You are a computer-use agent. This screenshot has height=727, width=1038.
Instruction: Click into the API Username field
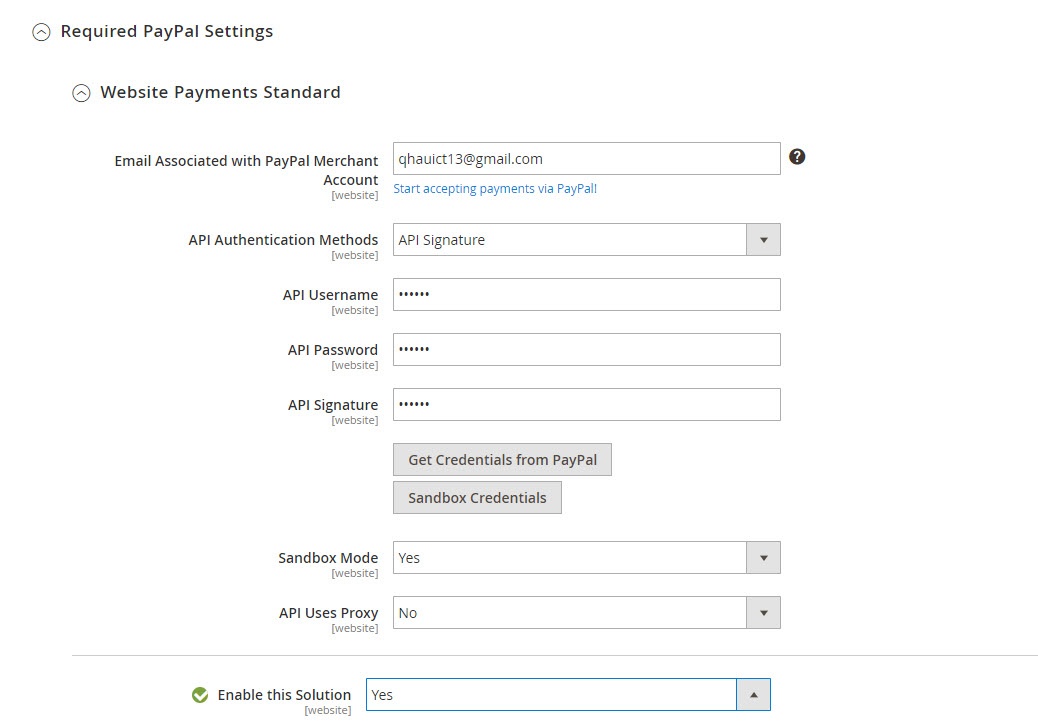(x=586, y=295)
